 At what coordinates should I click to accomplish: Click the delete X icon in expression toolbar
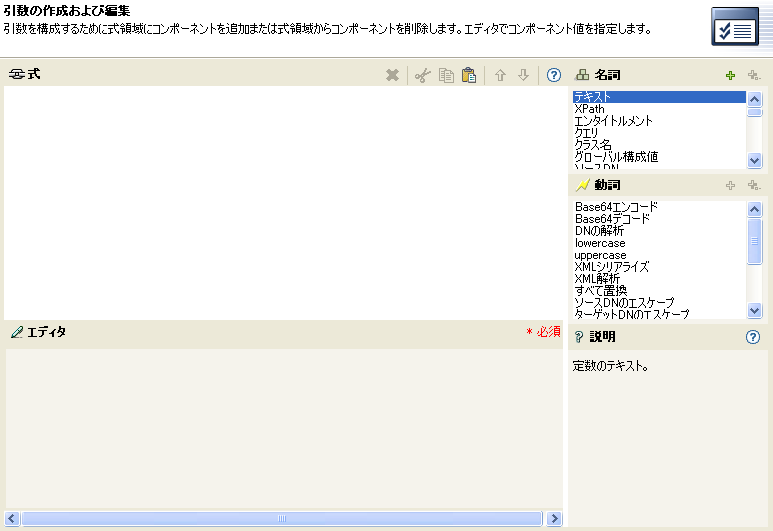click(x=392, y=75)
